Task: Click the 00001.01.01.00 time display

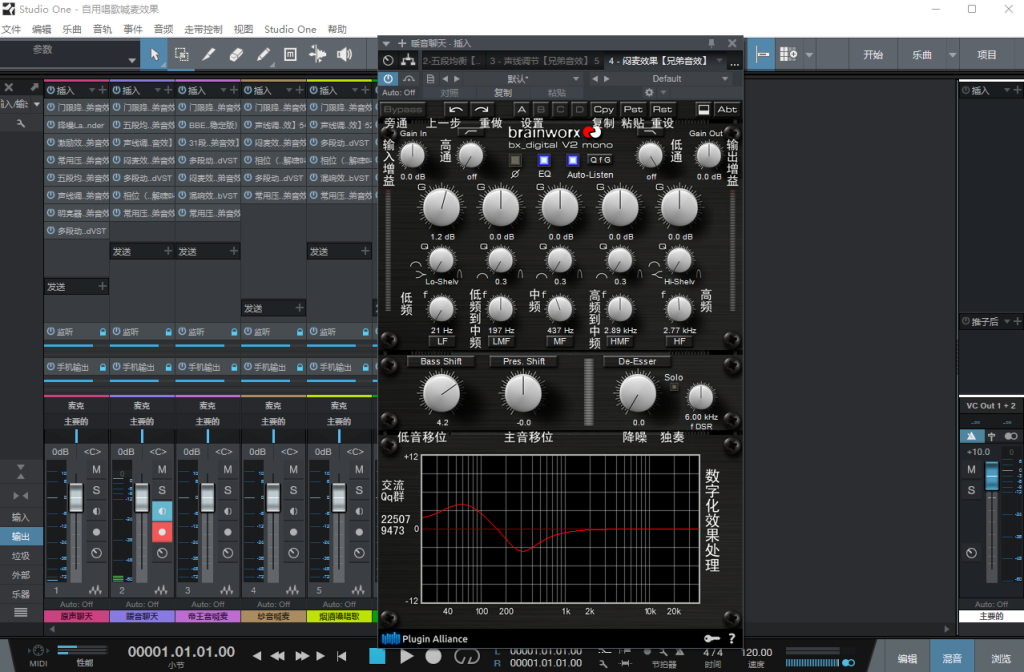Action: (181, 652)
